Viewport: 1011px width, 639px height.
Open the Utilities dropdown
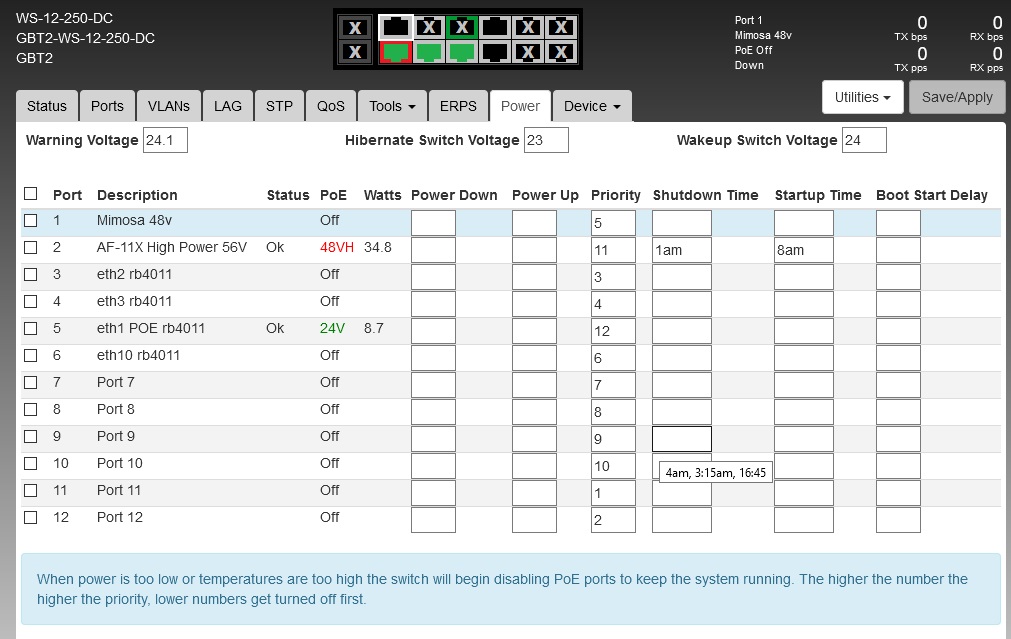[862, 97]
